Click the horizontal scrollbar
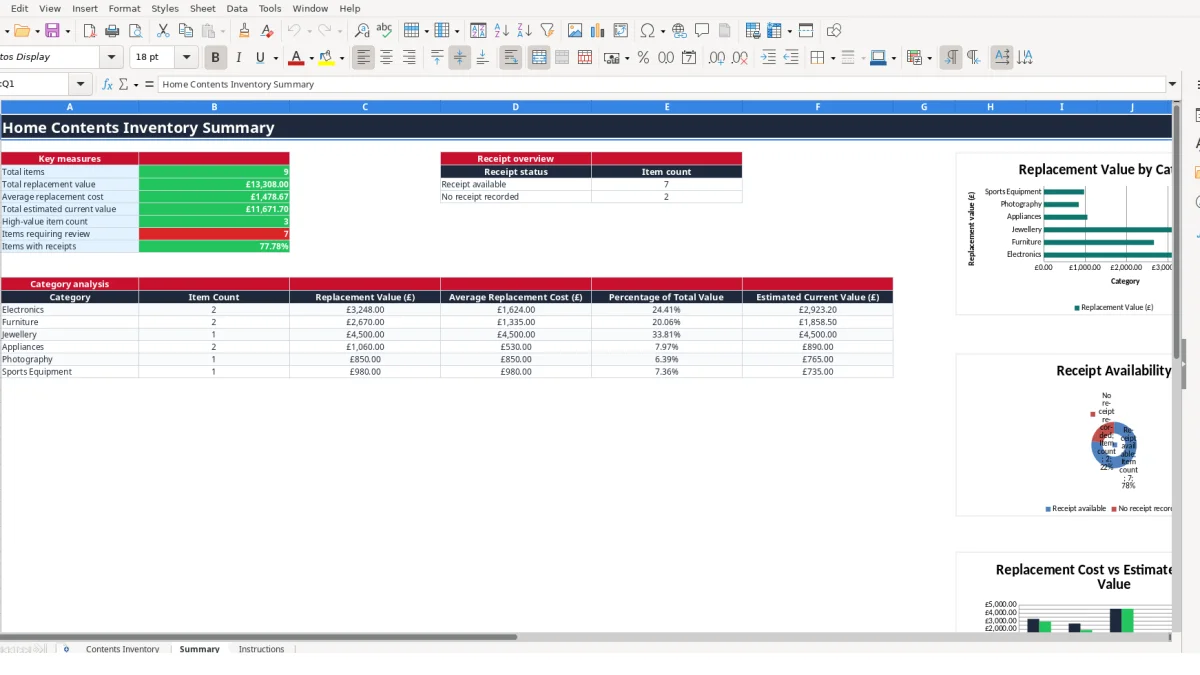This screenshot has height=675, width=1200. tap(258, 636)
